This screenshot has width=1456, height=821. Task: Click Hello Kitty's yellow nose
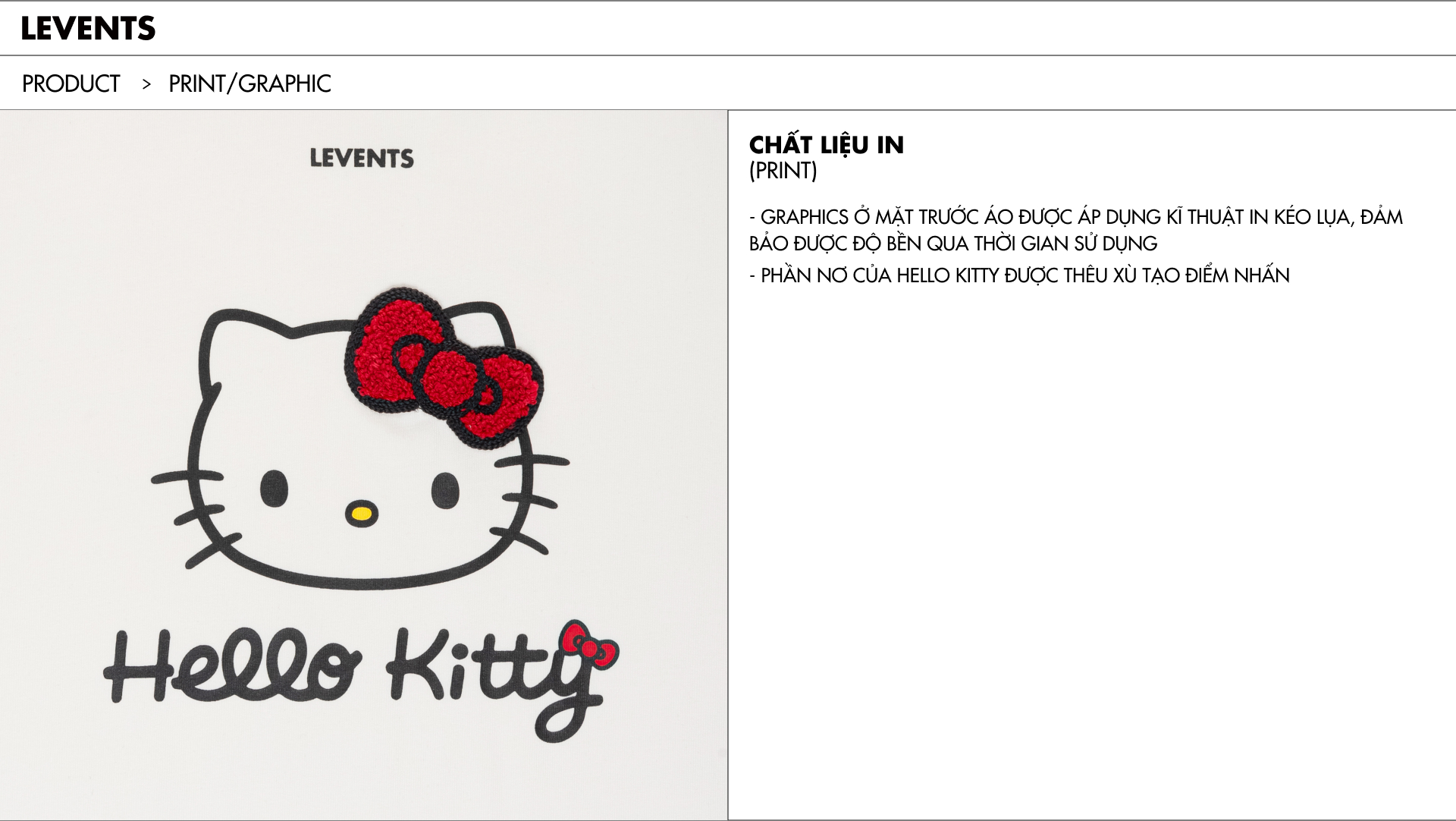(x=362, y=514)
